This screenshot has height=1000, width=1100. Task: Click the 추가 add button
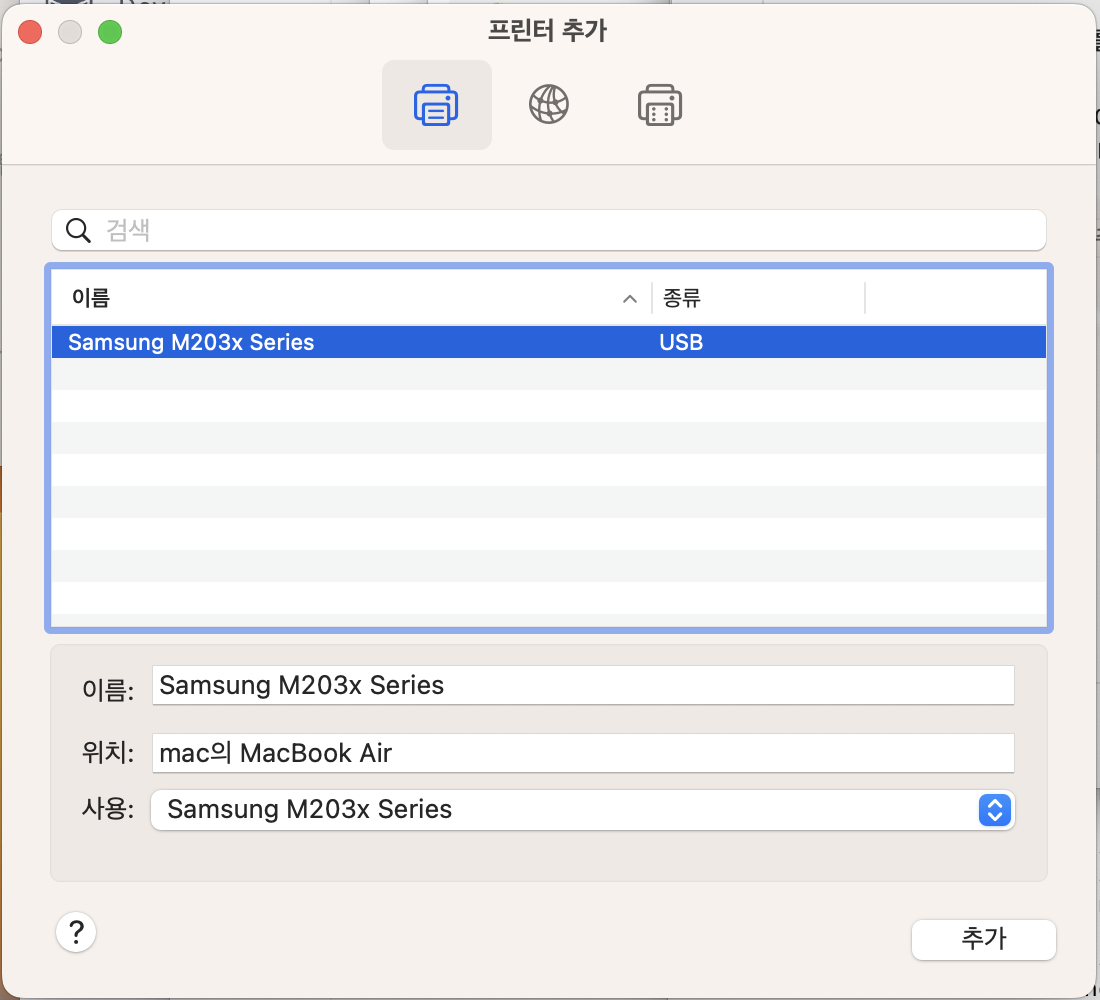(984, 939)
